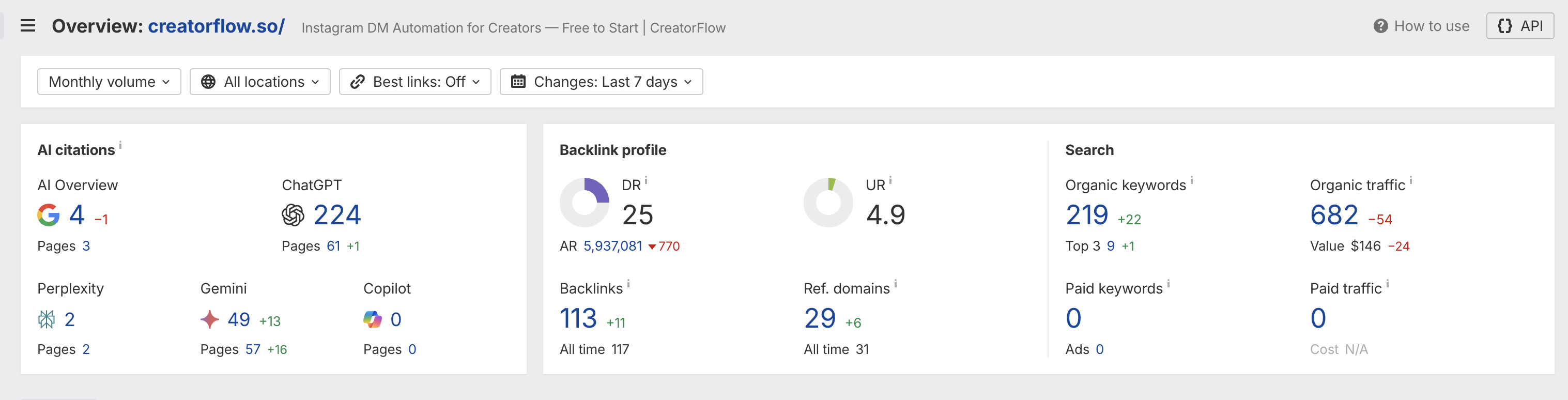Click the DR donut chart
This screenshot has height=400, width=1568.
point(584,203)
